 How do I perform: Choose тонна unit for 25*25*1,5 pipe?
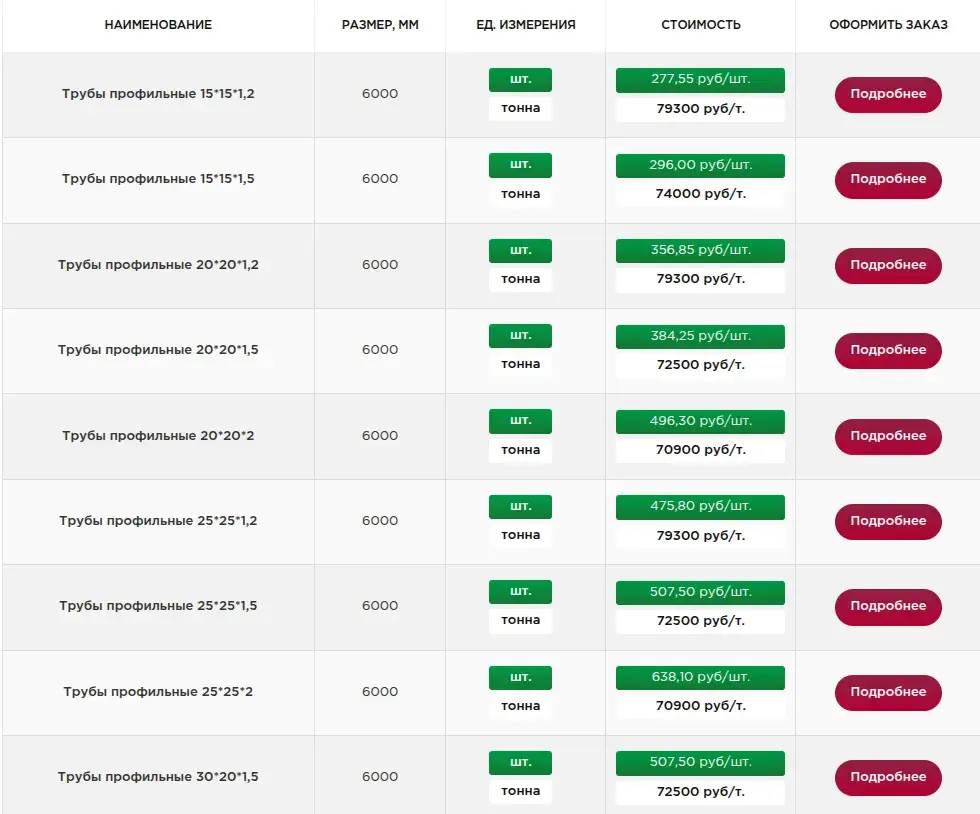coord(520,620)
